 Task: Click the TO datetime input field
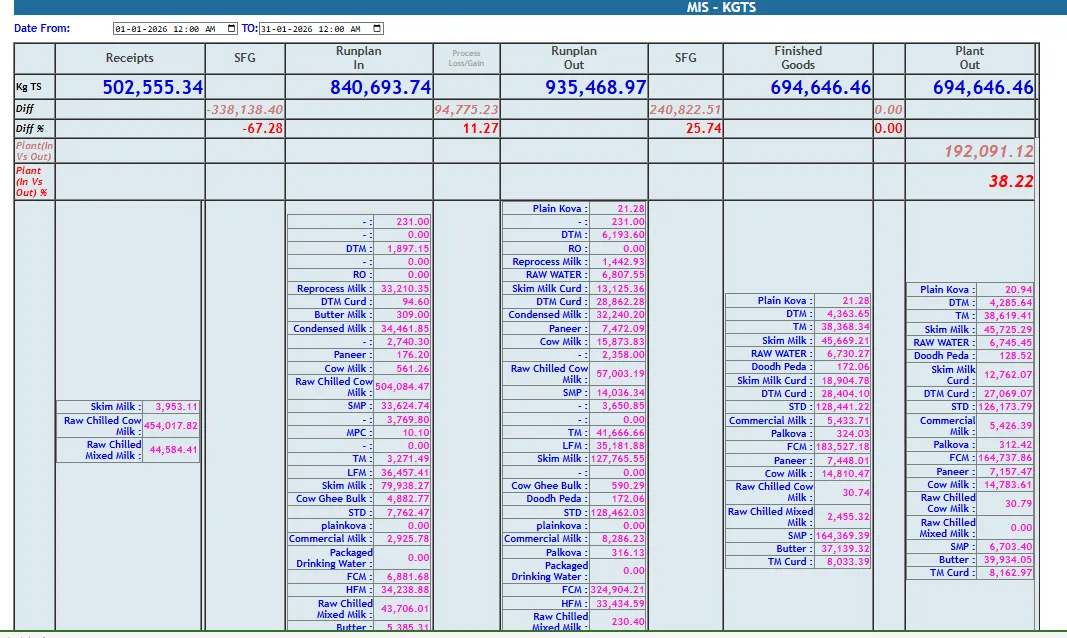[x=321, y=29]
